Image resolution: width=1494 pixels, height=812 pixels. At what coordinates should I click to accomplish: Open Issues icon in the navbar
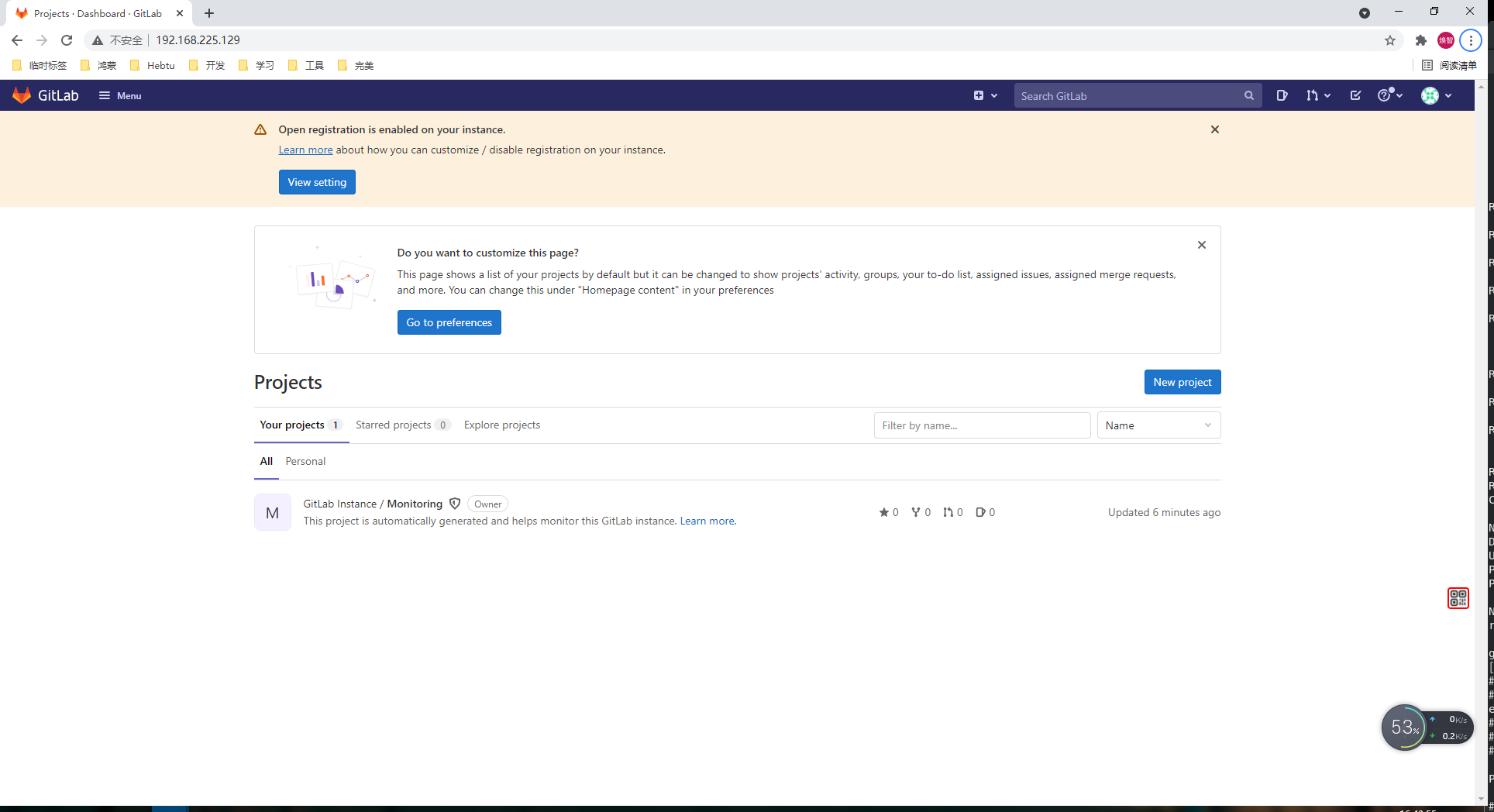1282,95
